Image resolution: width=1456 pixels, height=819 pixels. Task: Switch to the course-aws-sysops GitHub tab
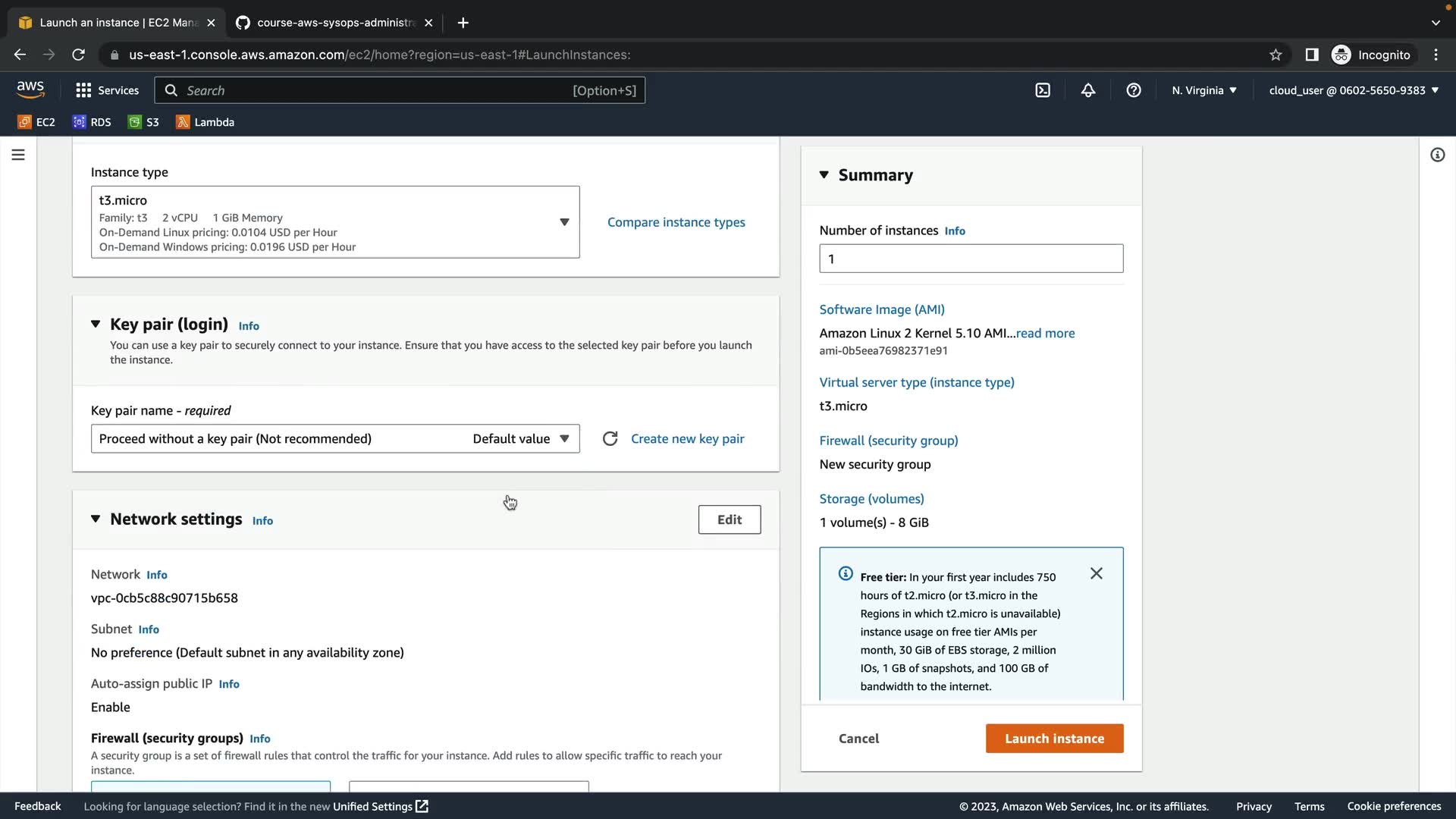click(334, 23)
